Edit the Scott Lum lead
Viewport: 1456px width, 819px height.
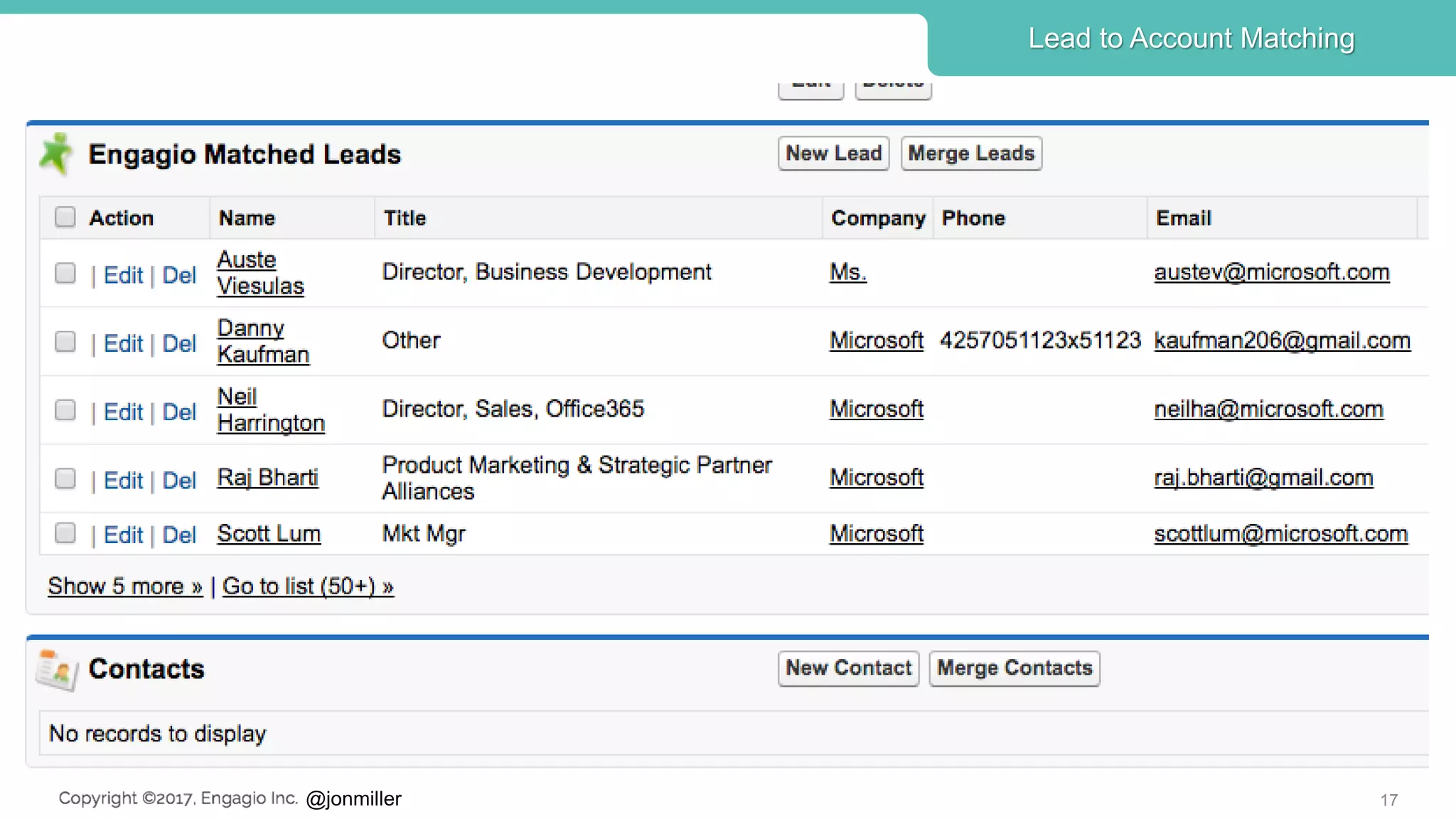(x=124, y=535)
